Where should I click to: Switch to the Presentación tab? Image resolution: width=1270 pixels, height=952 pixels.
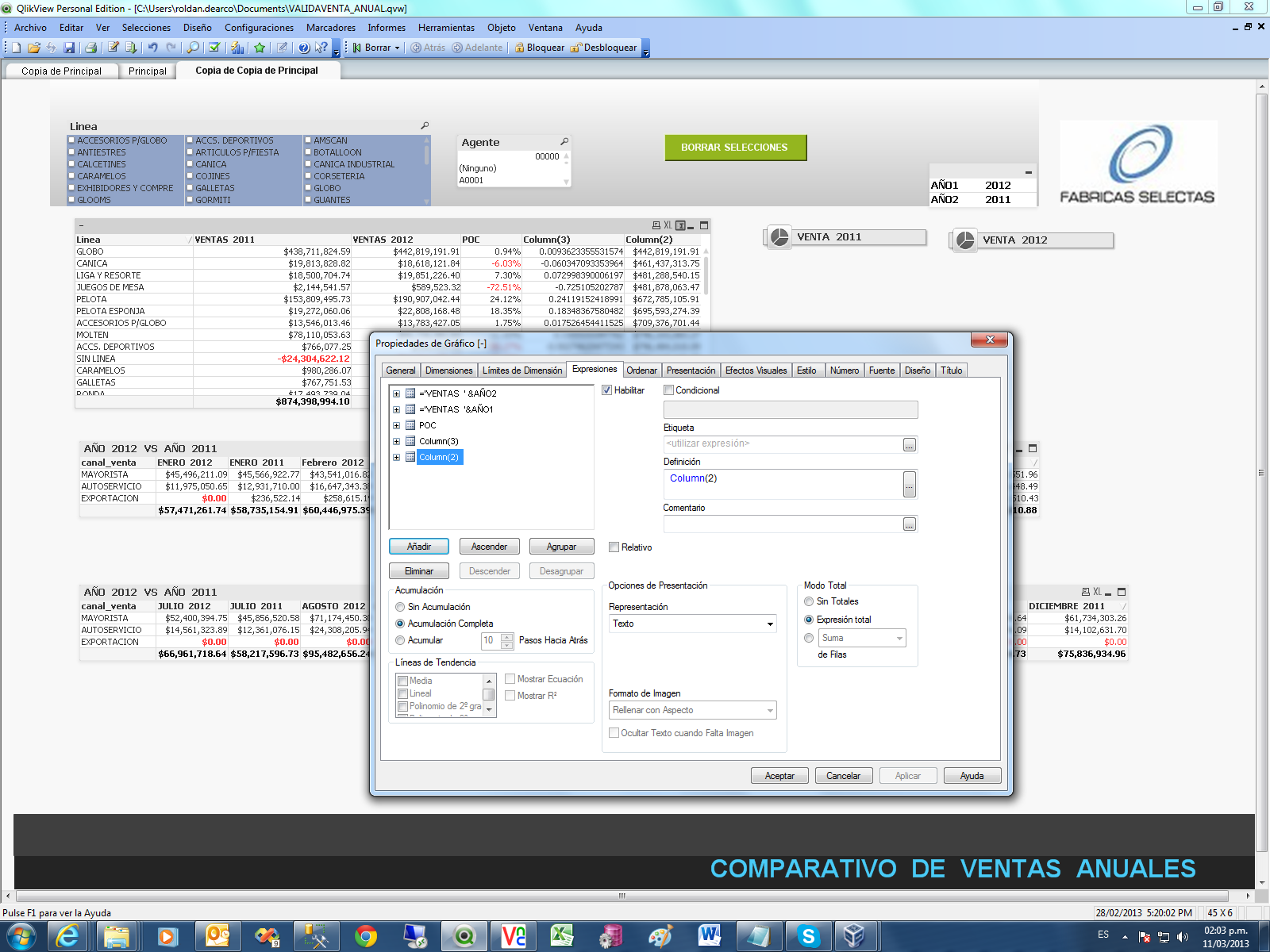[x=691, y=370]
